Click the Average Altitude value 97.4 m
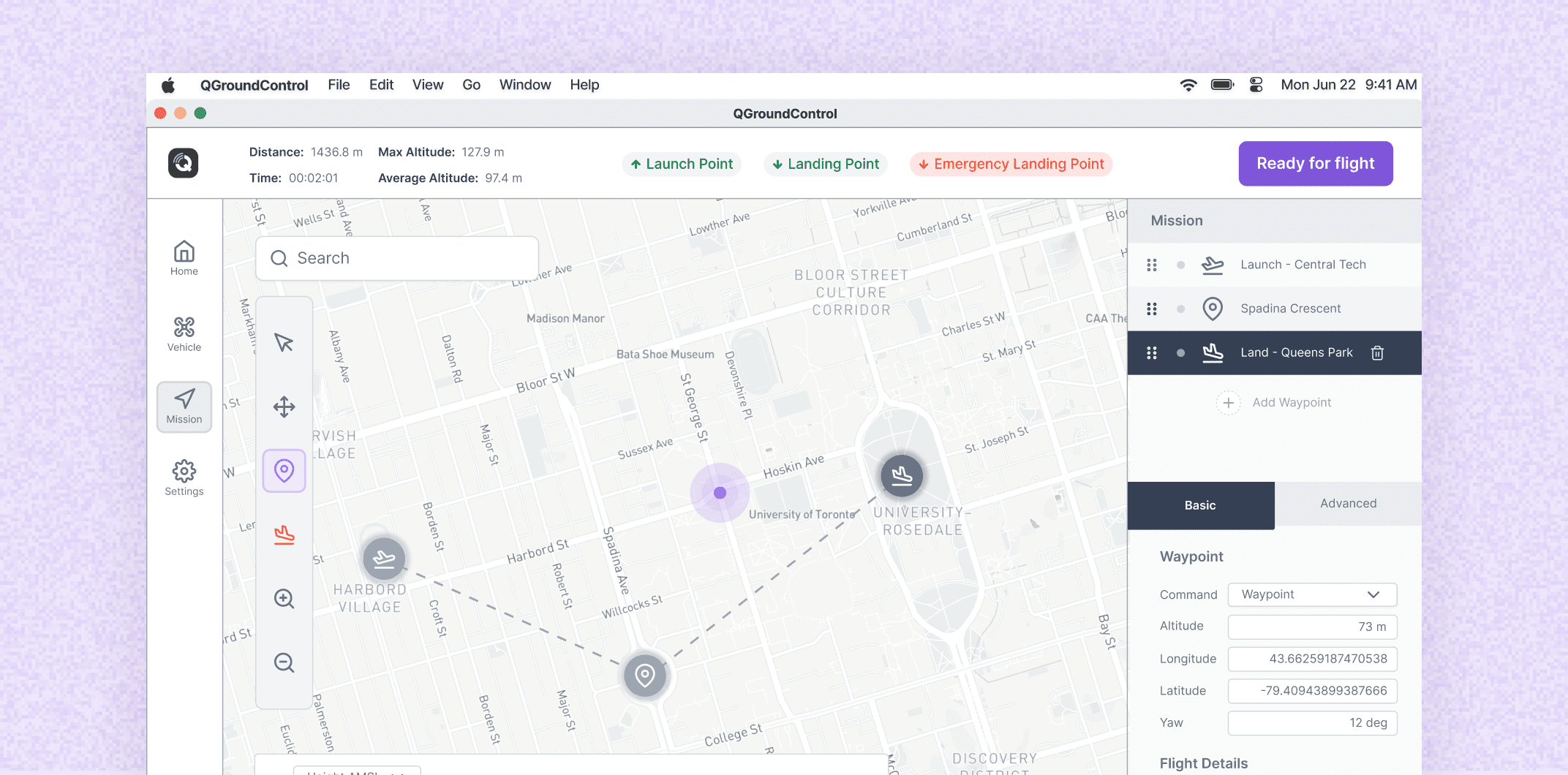 pyautogui.click(x=503, y=178)
